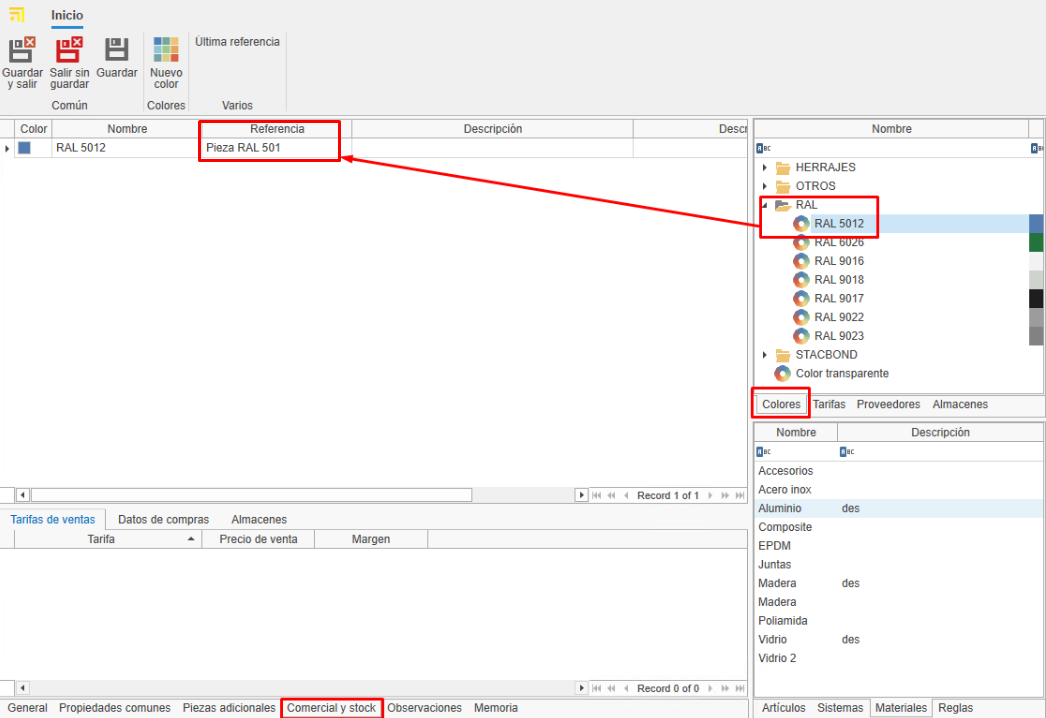Select the Proveedores panel tab

[x=889, y=404]
